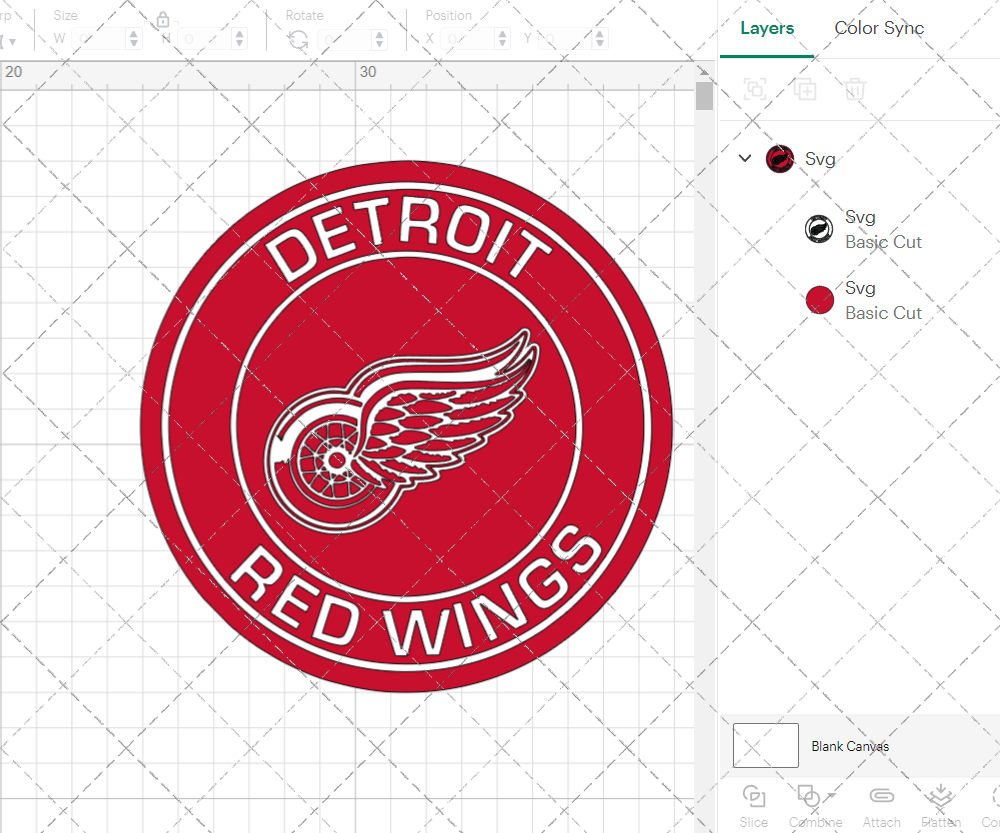Open the Combine menu
Screen dimensions: 1000x833
click(815, 807)
